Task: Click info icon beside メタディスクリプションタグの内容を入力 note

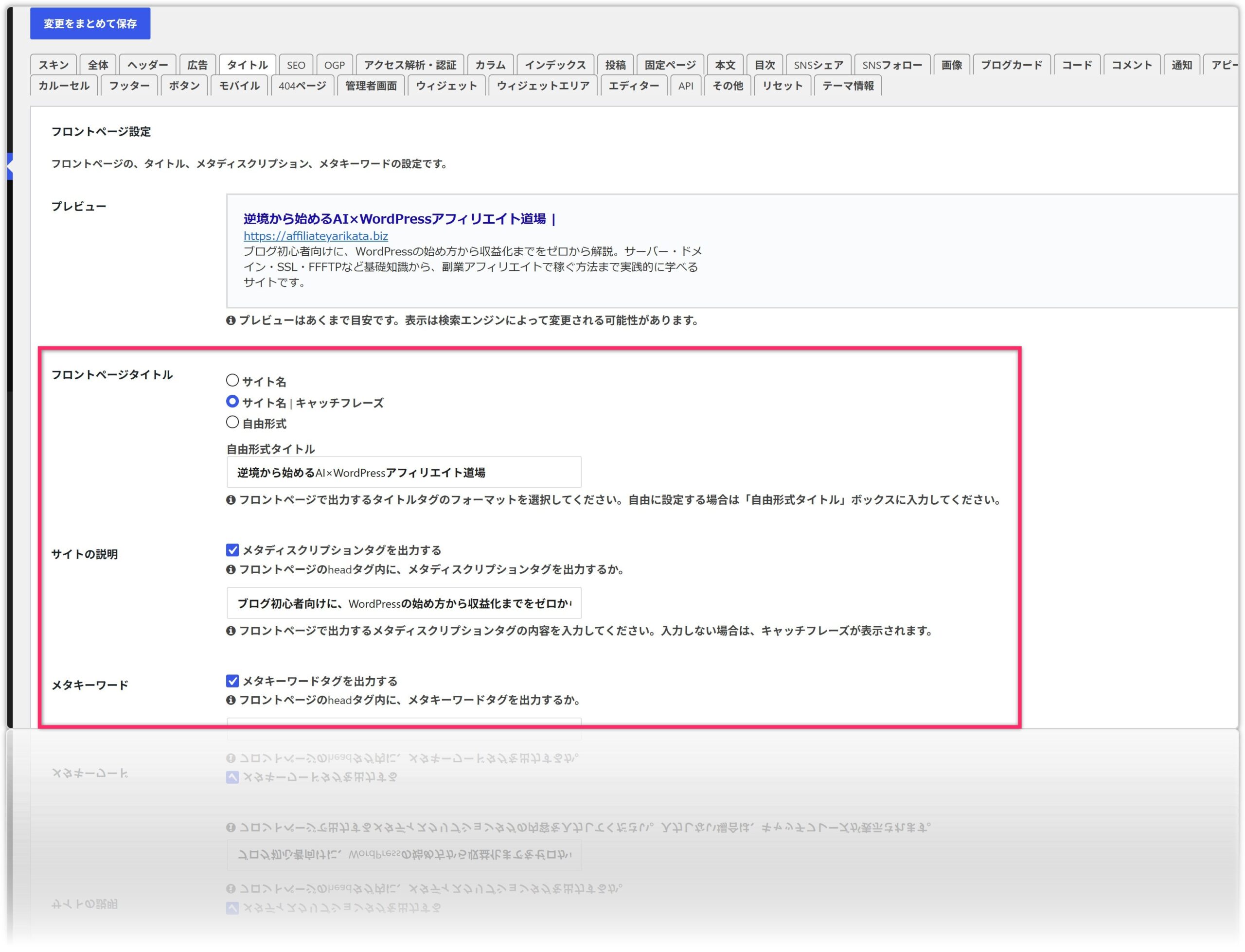Action: (231, 631)
